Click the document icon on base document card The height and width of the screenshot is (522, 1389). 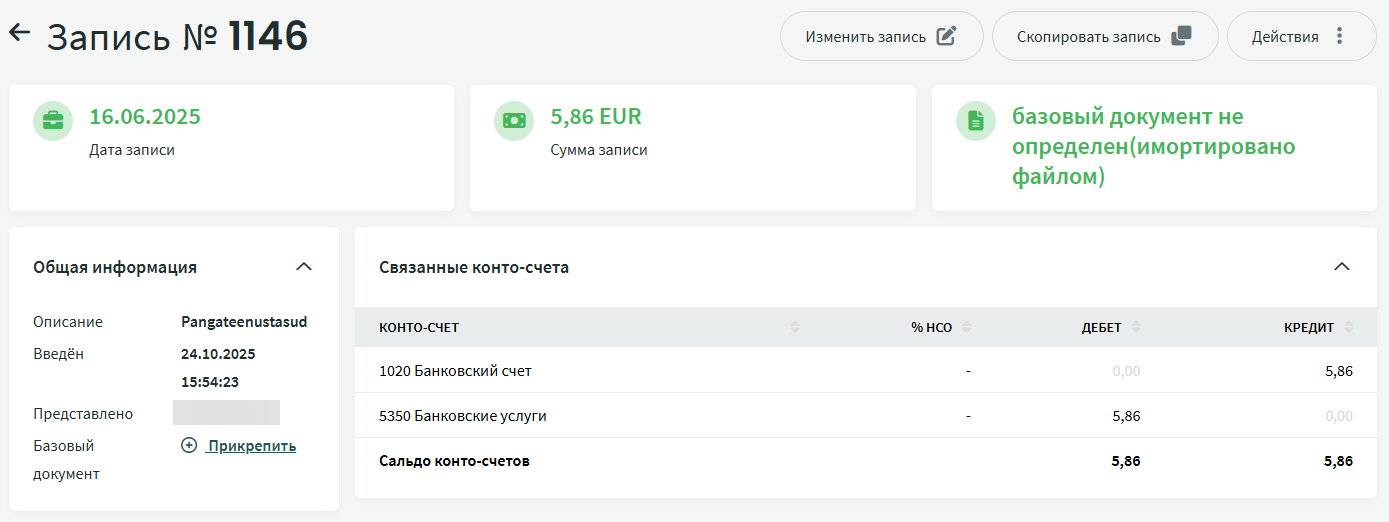pos(976,121)
